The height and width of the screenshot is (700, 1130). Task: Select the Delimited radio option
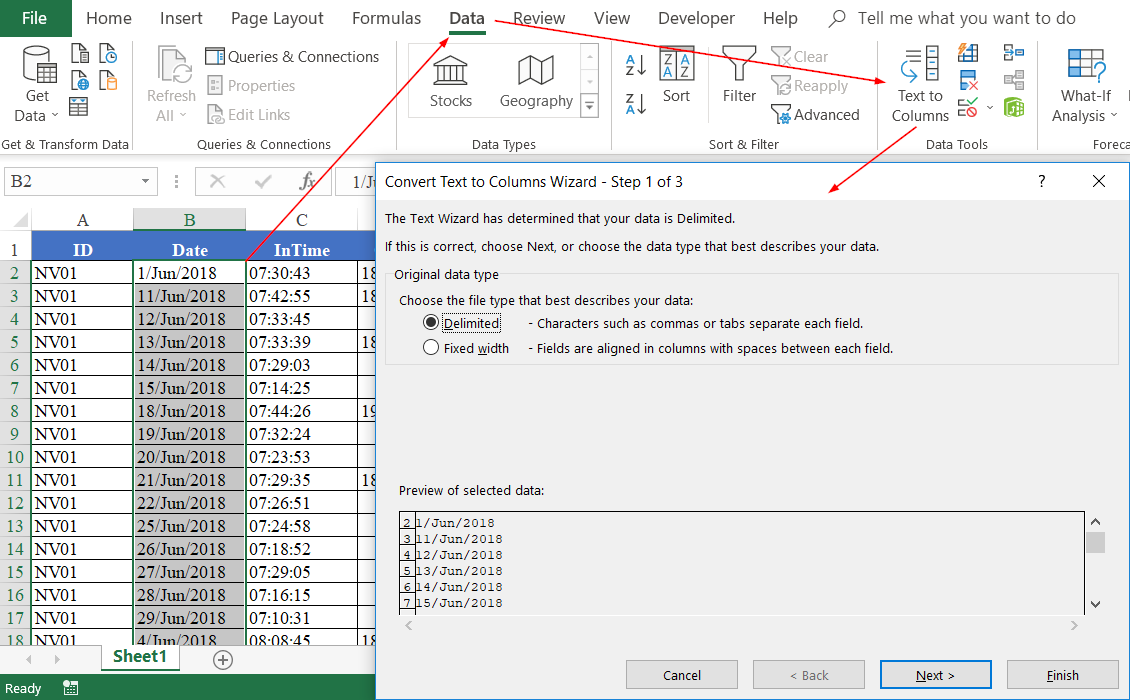point(431,322)
